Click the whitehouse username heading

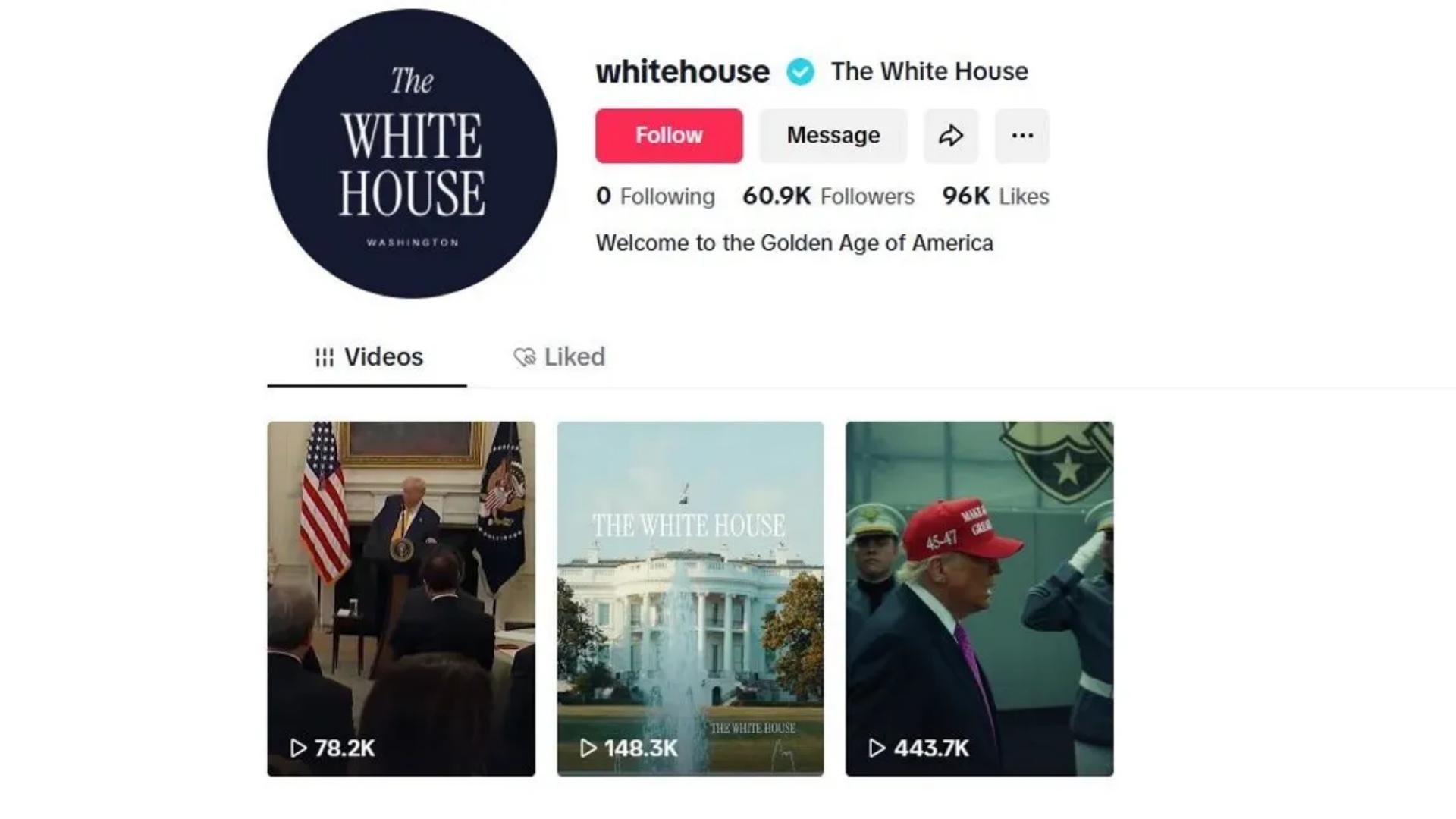pos(682,72)
